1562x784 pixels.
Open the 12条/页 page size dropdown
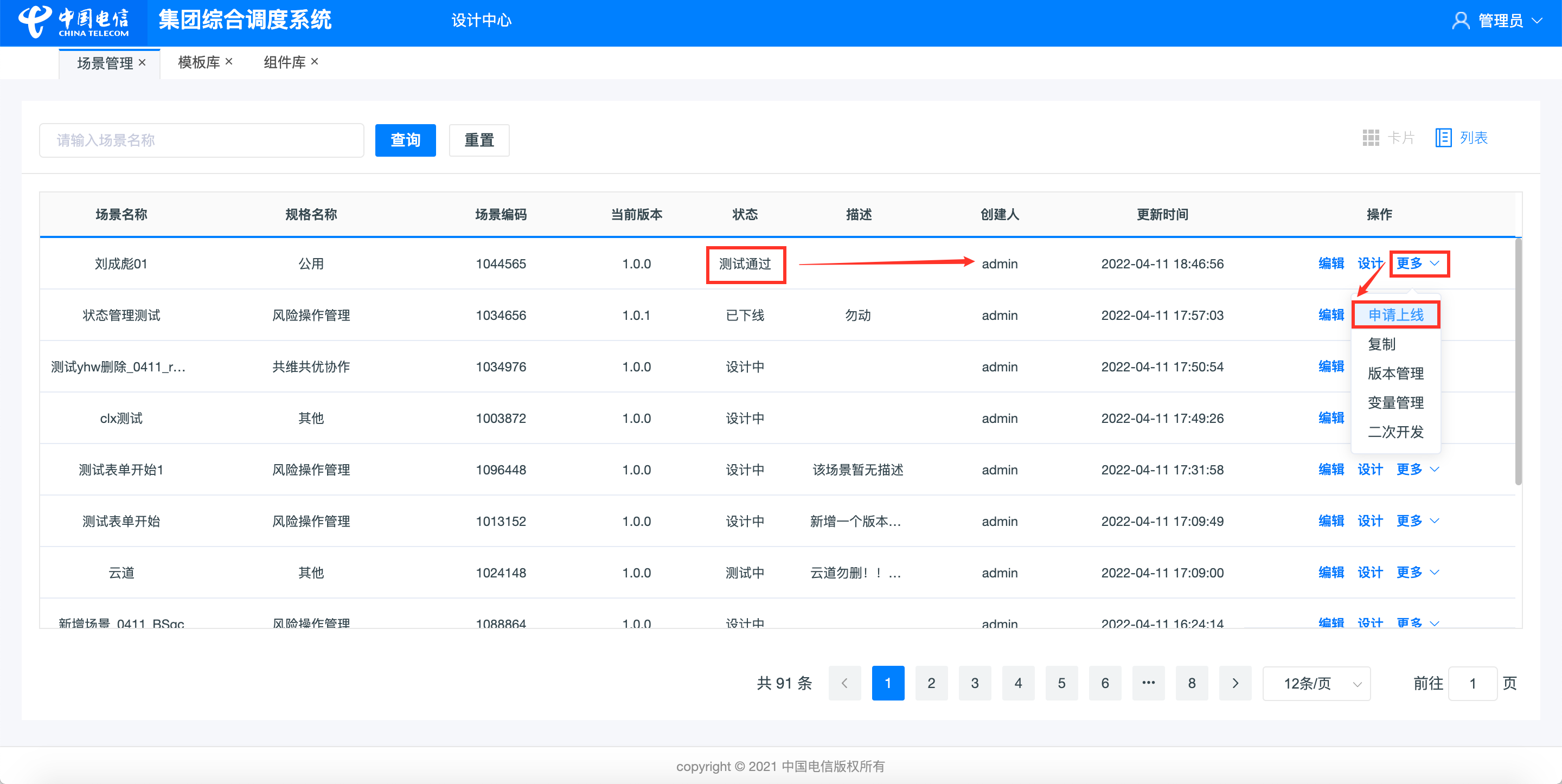click(x=1316, y=683)
